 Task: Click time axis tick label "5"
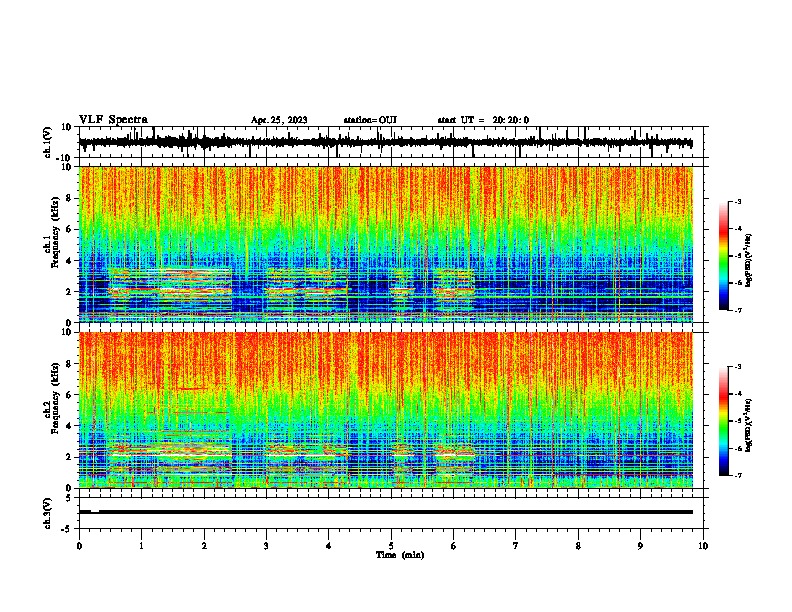point(391,546)
